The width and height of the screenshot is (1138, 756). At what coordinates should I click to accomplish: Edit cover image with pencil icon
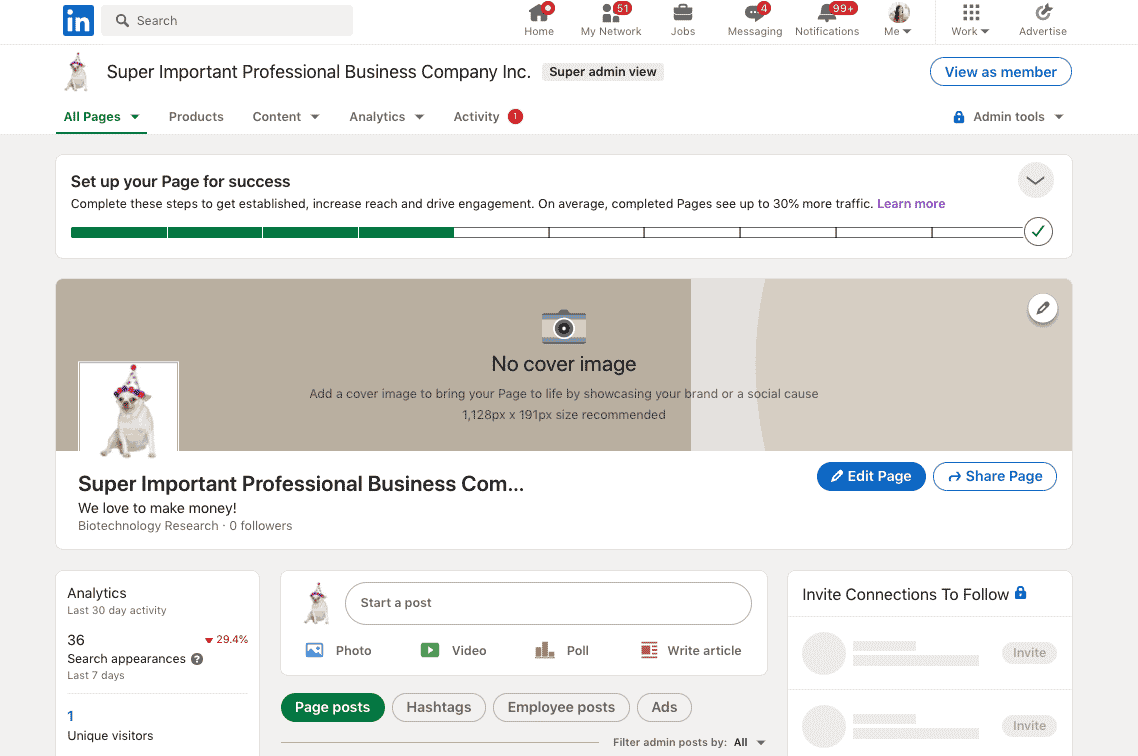tap(1042, 308)
